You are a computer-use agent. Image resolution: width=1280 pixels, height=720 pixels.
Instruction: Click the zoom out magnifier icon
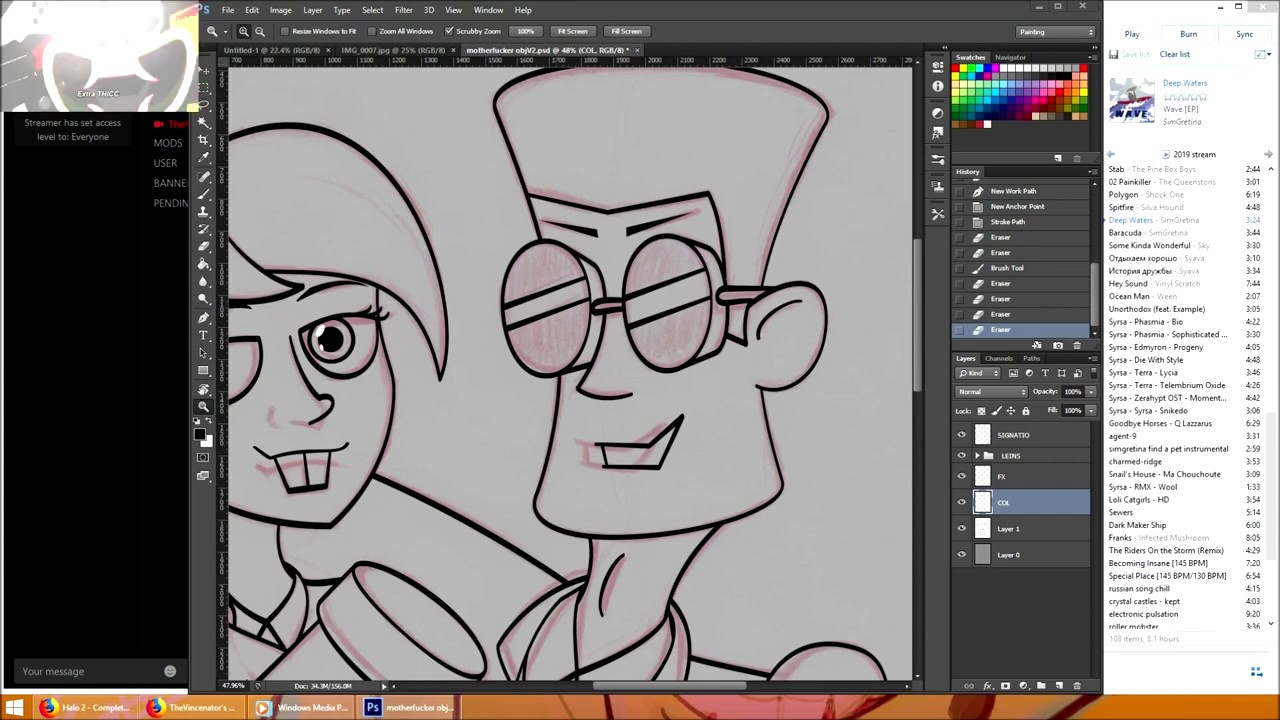260,31
